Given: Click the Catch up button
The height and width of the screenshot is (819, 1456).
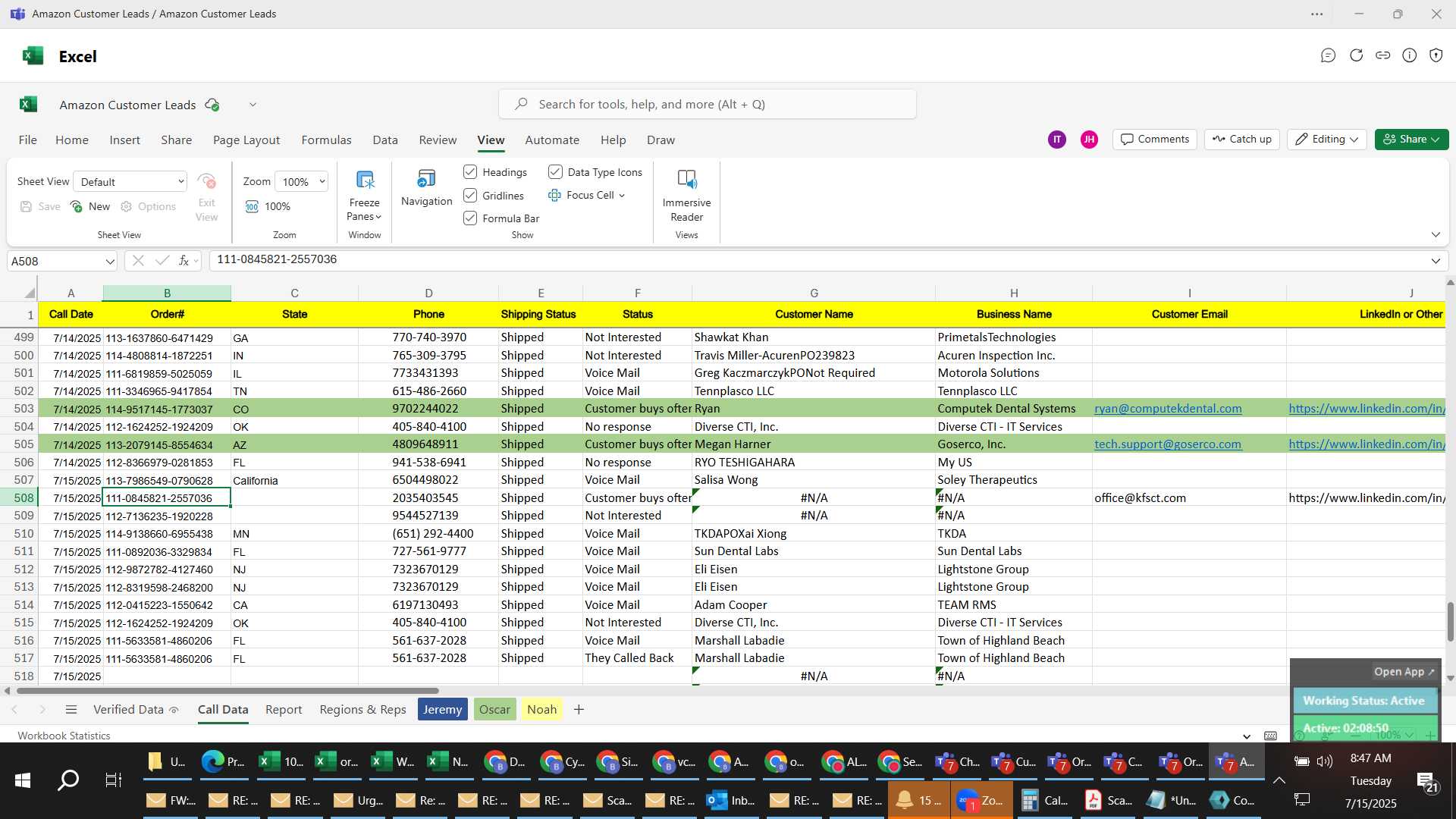Looking at the screenshot, I should click(x=1242, y=139).
